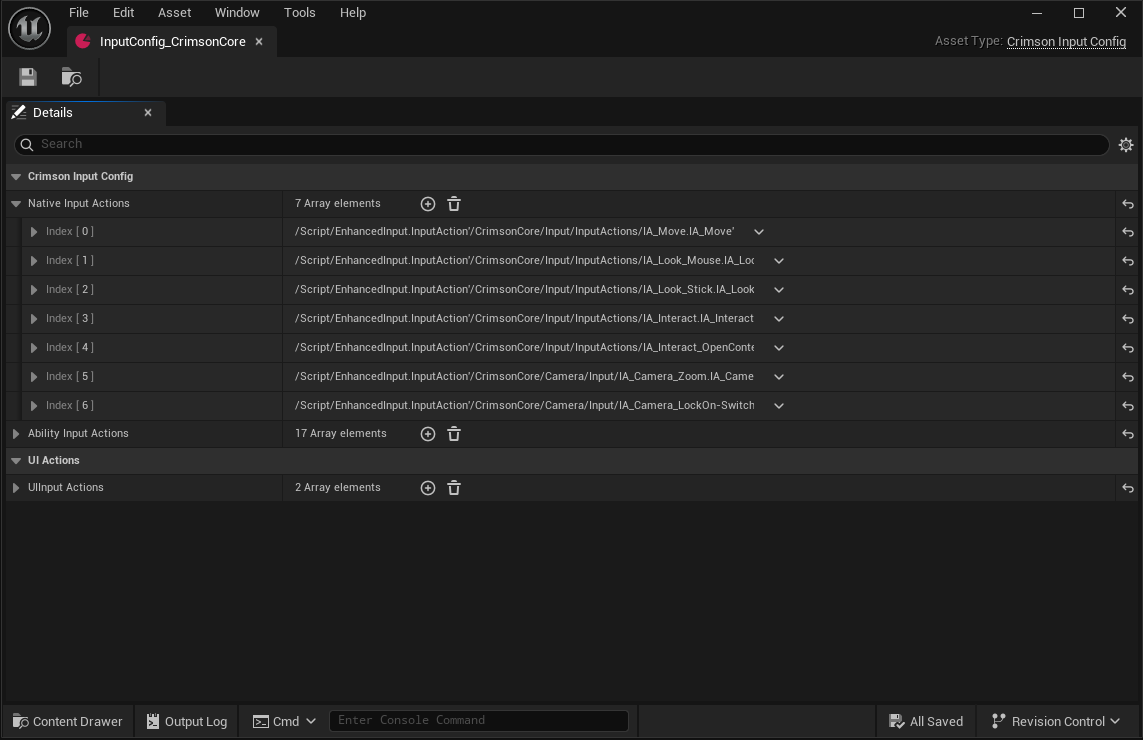Image resolution: width=1143 pixels, height=740 pixels.
Task: Open the File menu
Action: tap(79, 12)
